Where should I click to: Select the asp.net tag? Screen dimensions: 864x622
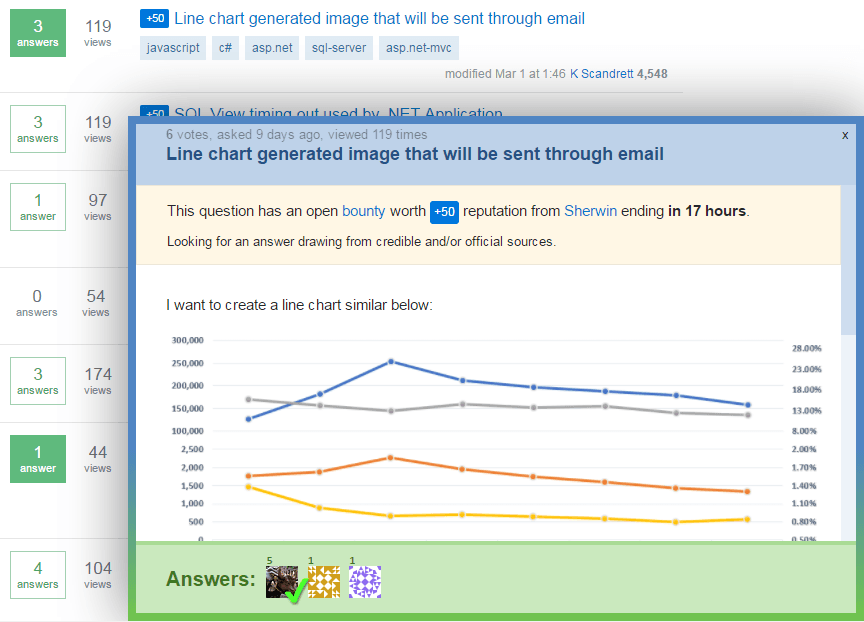tap(272, 48)
